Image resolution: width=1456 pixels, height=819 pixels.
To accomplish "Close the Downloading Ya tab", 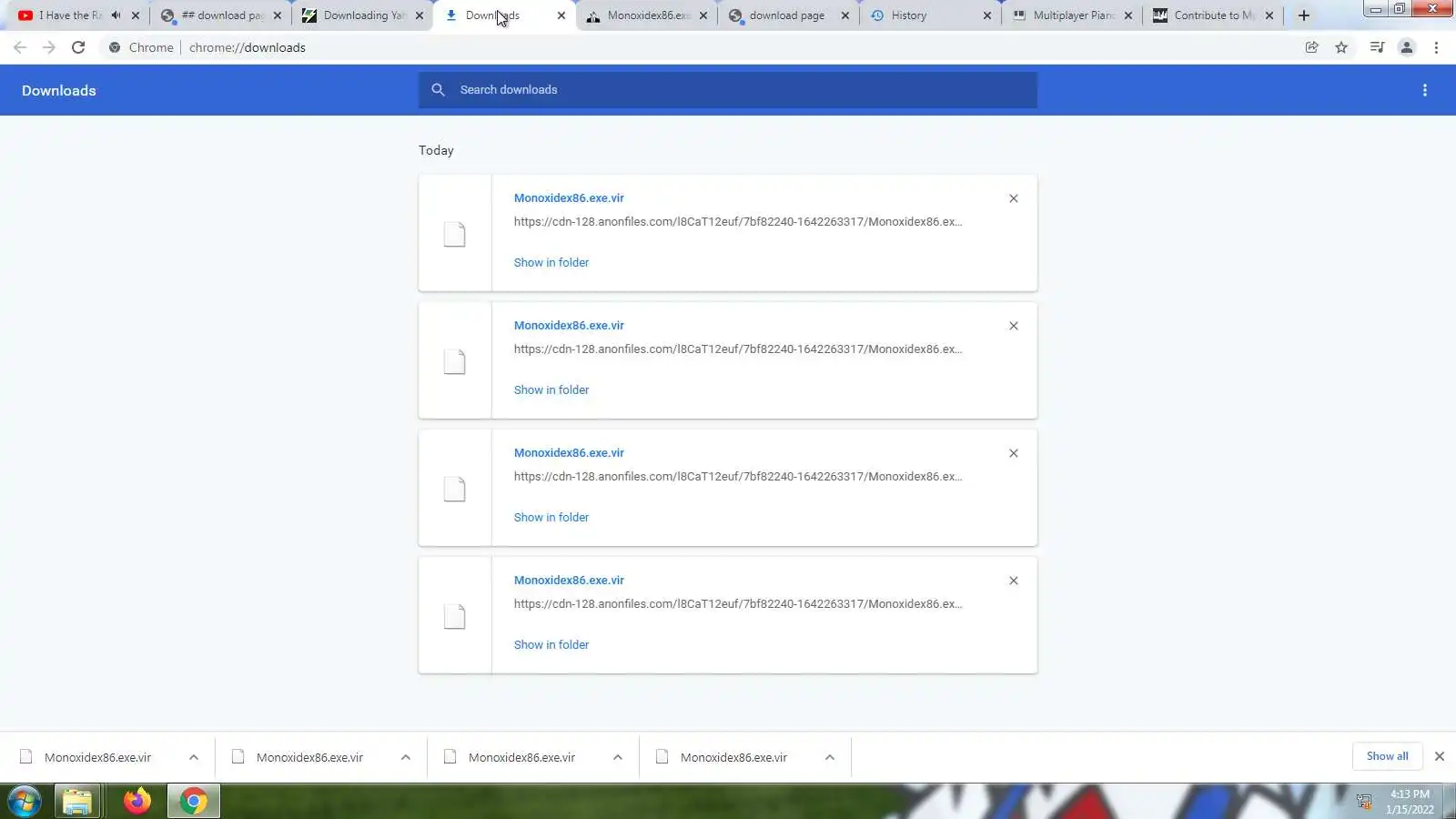I will [420, 15].
